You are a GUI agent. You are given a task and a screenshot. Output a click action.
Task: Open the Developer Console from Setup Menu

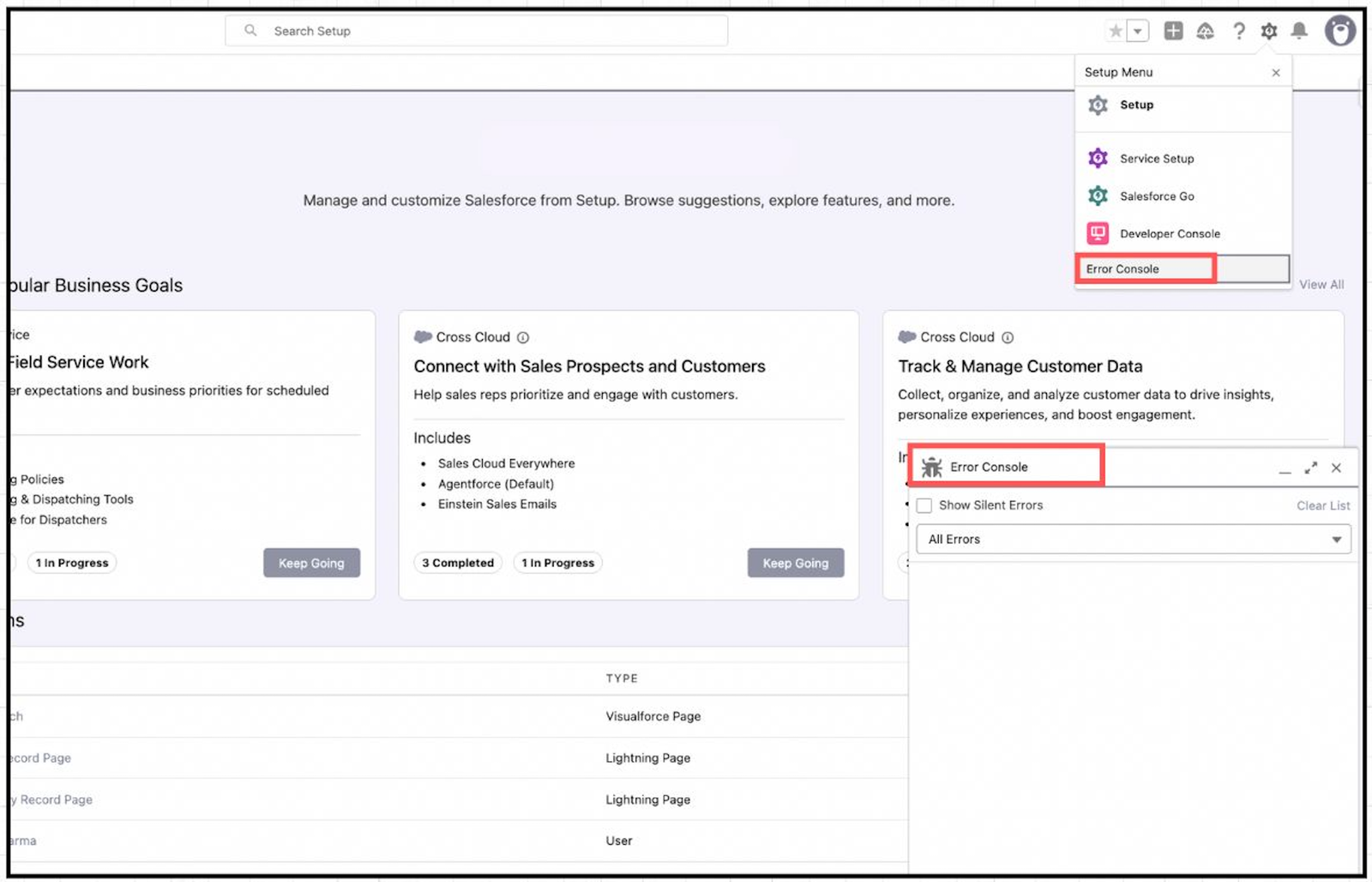coord(1169,233)
